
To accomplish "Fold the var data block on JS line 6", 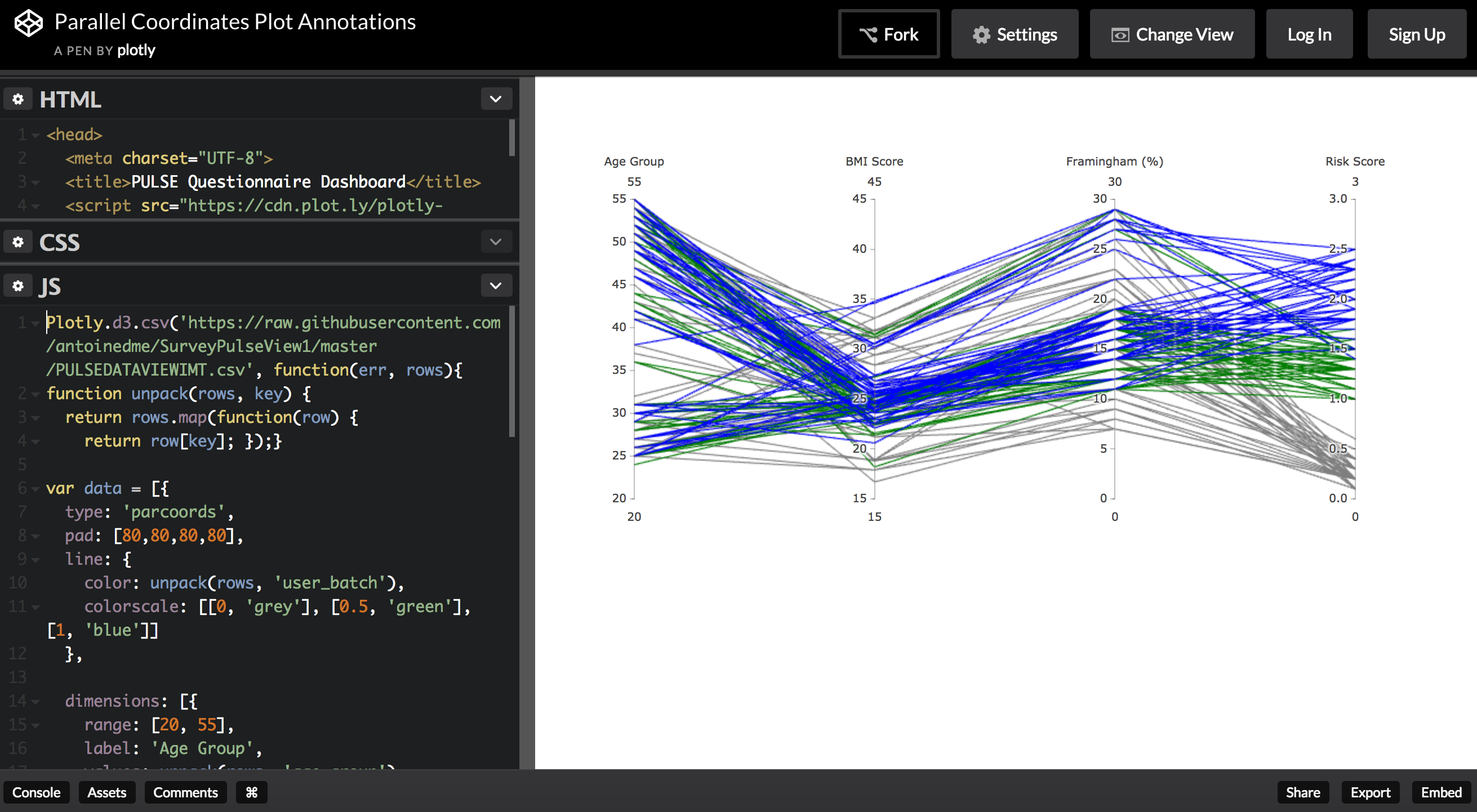I will point(35,489).
